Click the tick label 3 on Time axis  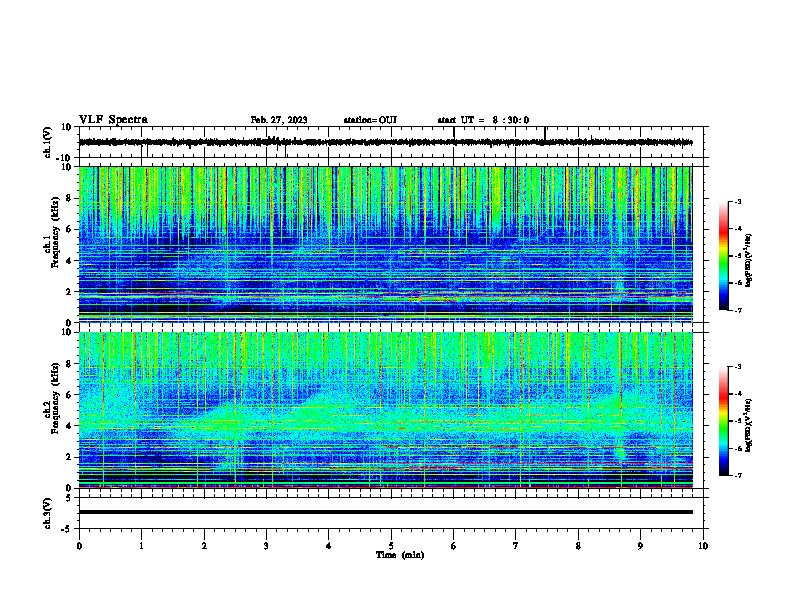point(266,546)
